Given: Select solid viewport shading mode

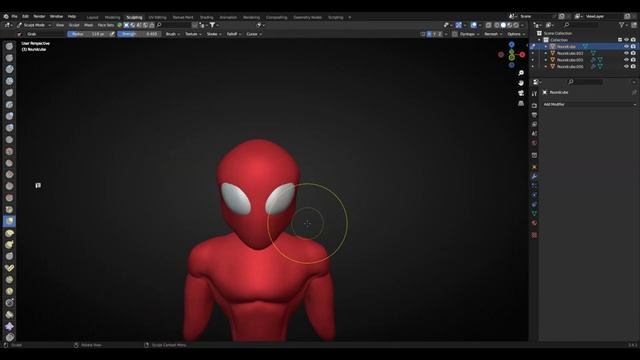Looking at the screenshot, I should pos(503,25).
